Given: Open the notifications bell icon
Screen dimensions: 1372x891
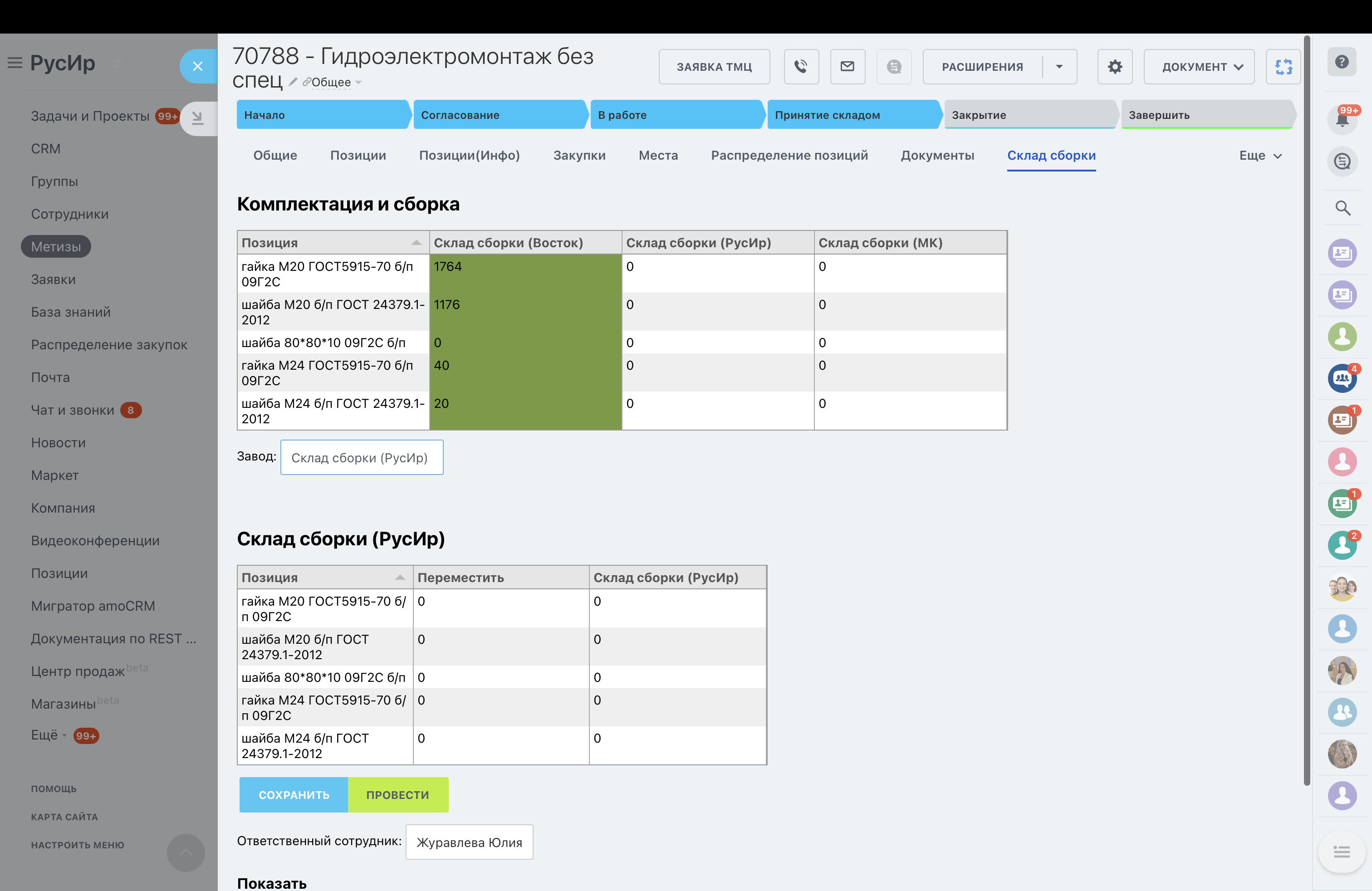Looking at the screenshot, I should (1342, 120).
